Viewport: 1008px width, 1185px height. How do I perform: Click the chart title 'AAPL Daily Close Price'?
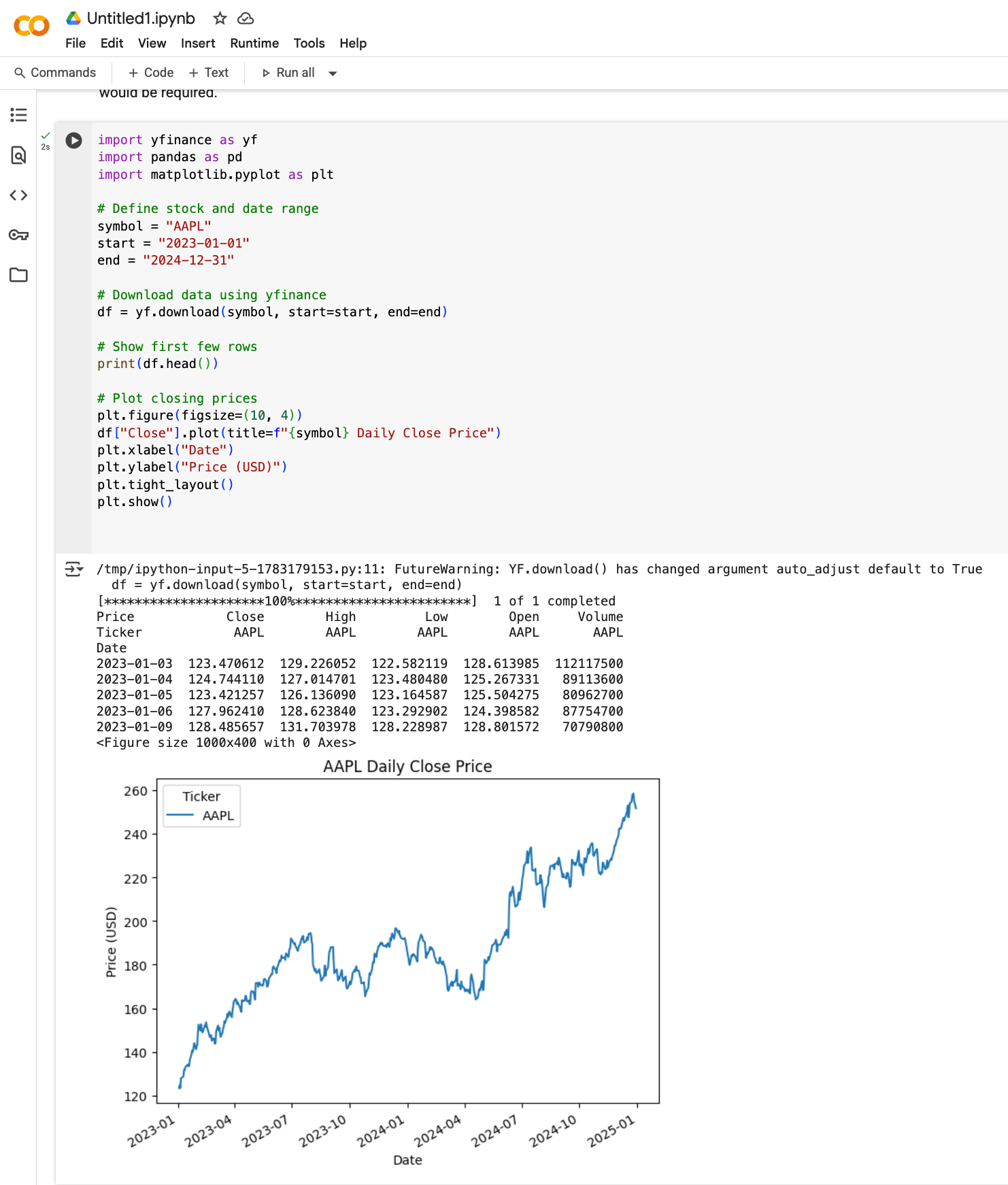point(407,767)
